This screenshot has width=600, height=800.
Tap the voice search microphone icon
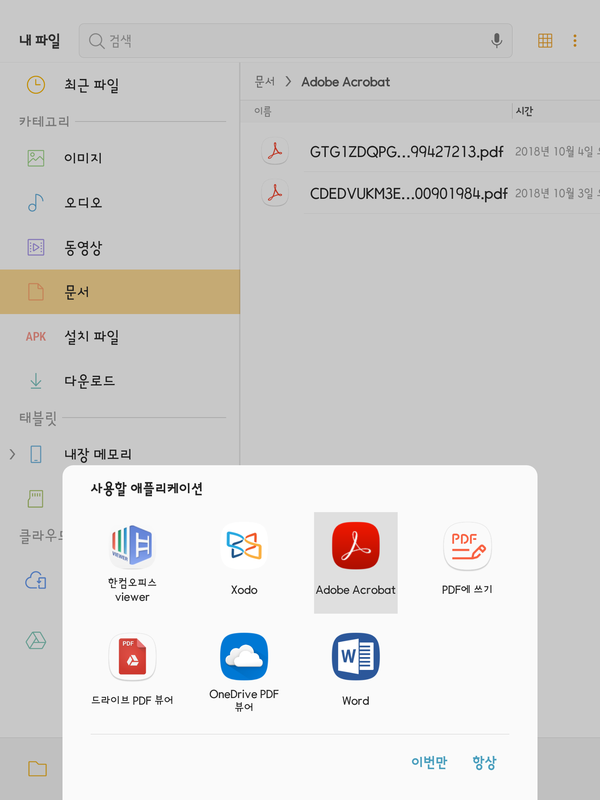click(x=496, y=40)
